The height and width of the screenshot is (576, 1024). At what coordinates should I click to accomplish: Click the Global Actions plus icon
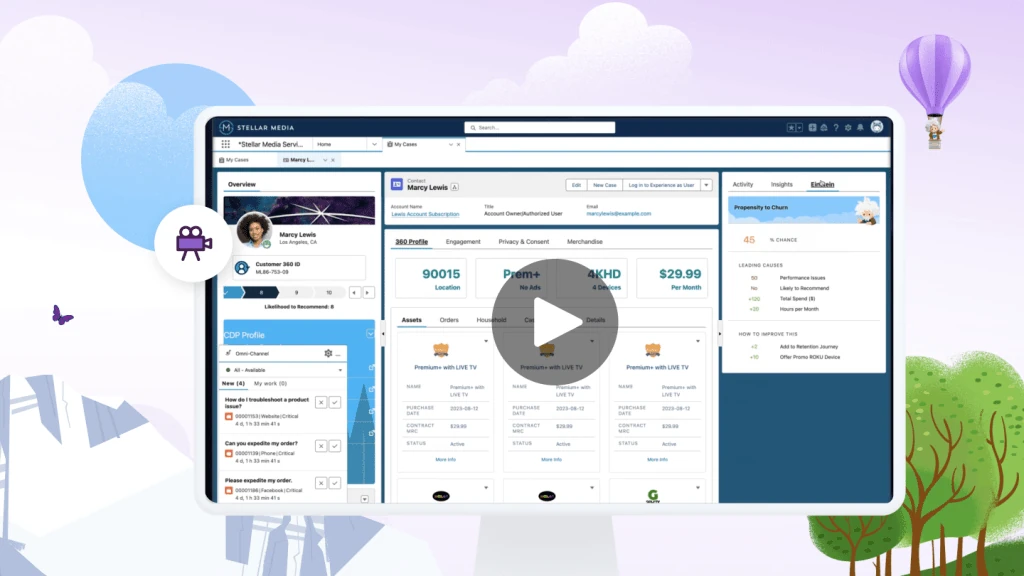click(x=812, y=128)
